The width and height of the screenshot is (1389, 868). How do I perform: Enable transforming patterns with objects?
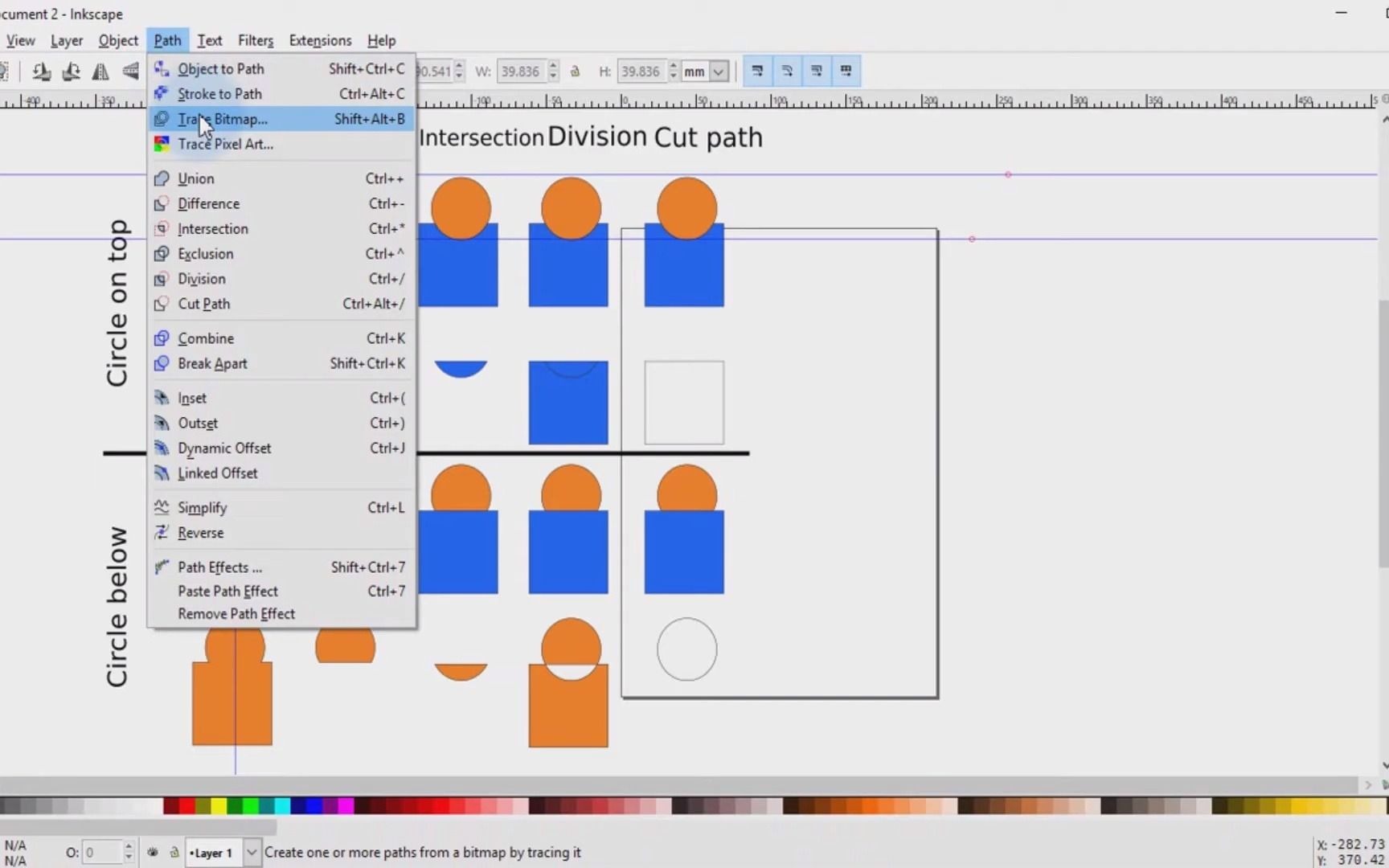pos(846,71)
